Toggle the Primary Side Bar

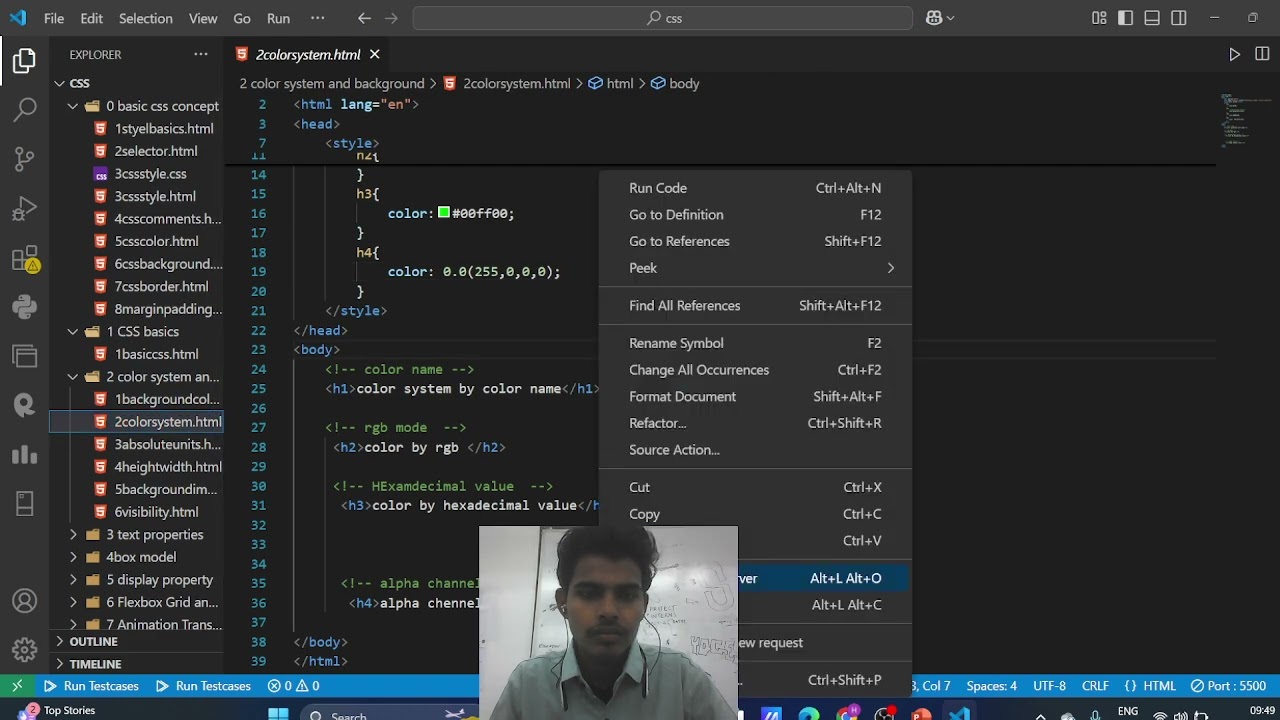[1126, 18]
